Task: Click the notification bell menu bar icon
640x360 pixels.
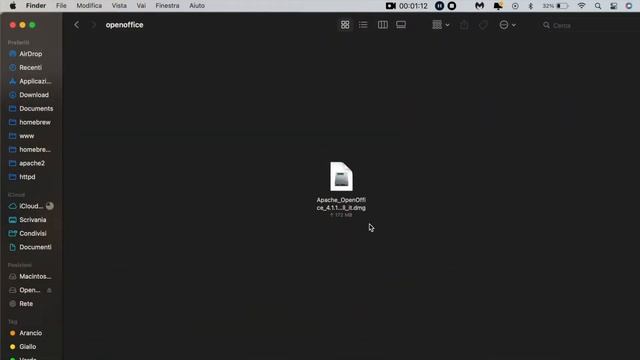Action: point(498,6)
